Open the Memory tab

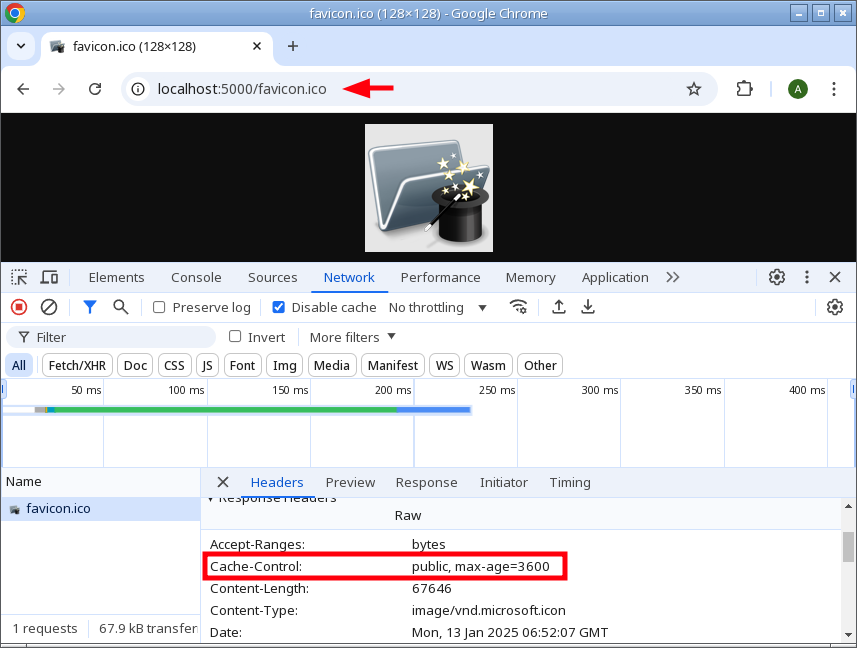tap(531, 278)
